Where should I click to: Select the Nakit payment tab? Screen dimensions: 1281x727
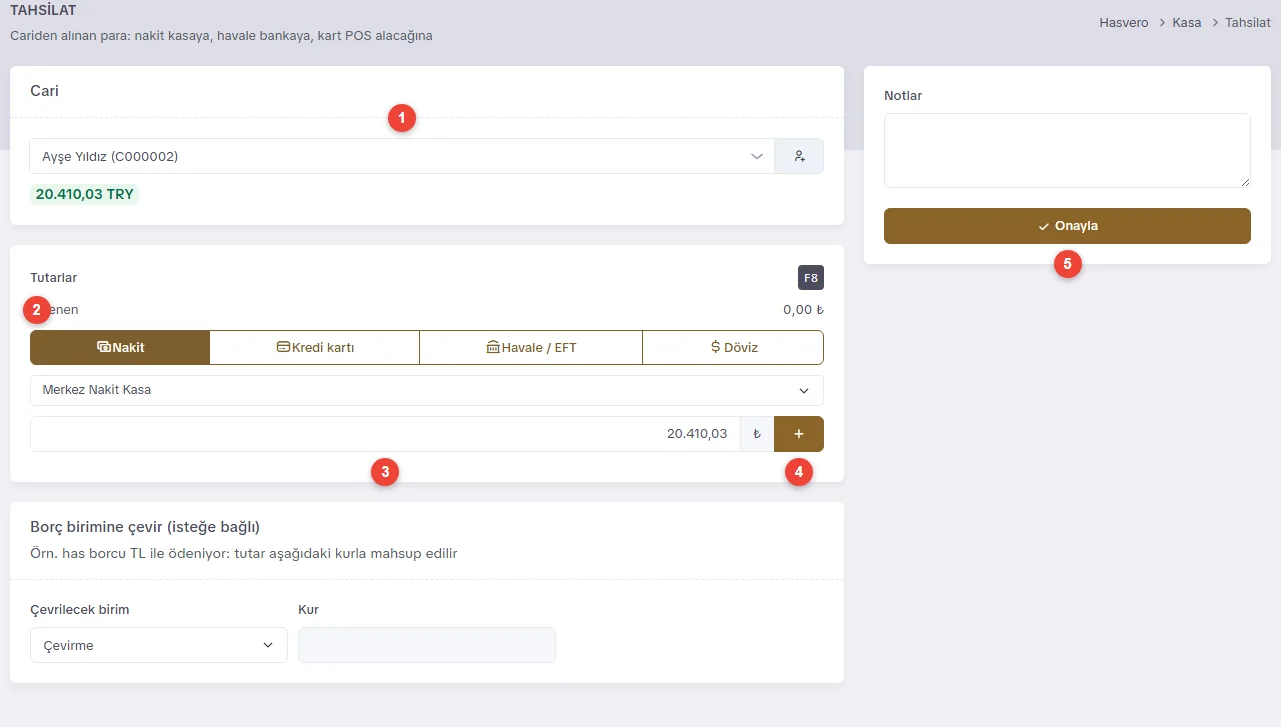[x=120, y=348]
